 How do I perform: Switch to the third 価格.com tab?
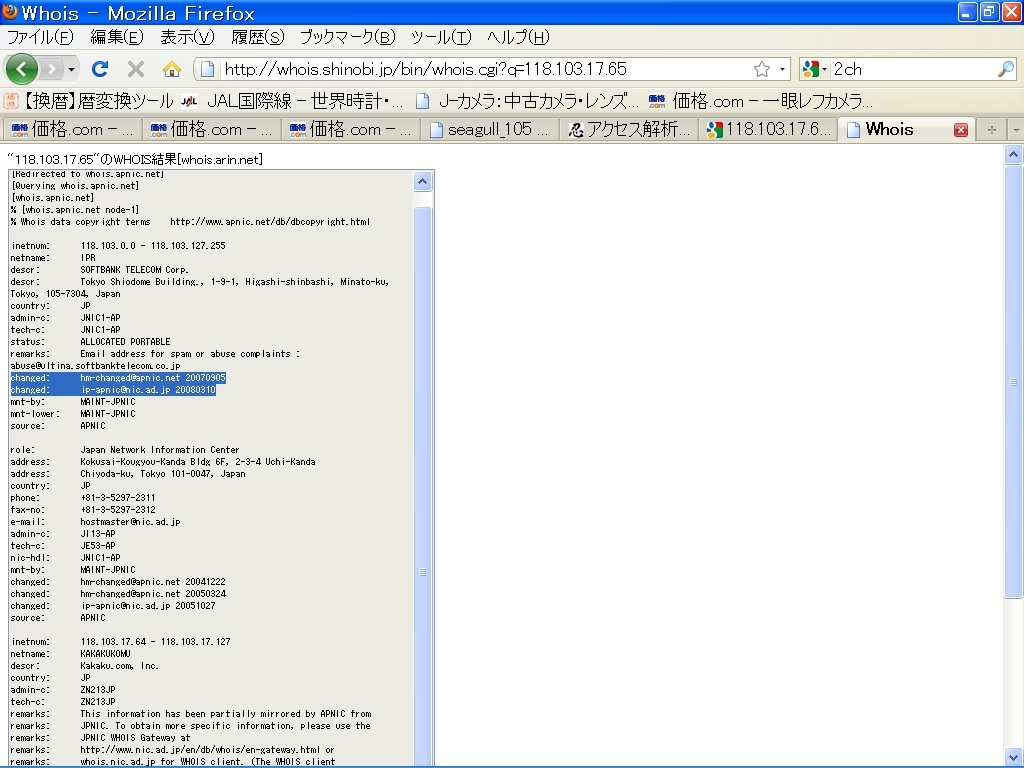pyautogui.click(x=350, y=129)
